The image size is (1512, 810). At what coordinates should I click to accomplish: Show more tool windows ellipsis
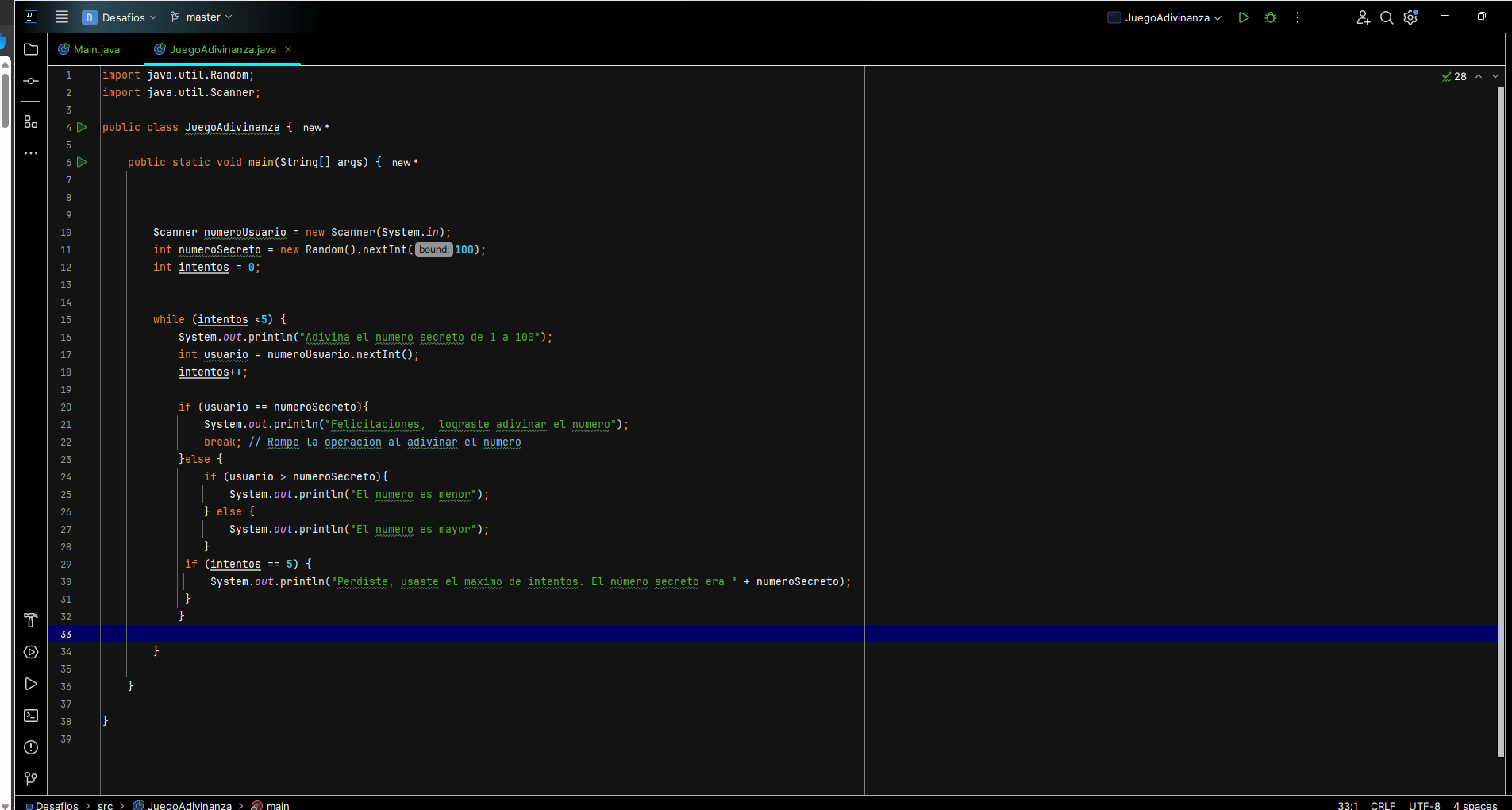click(31, 153)
